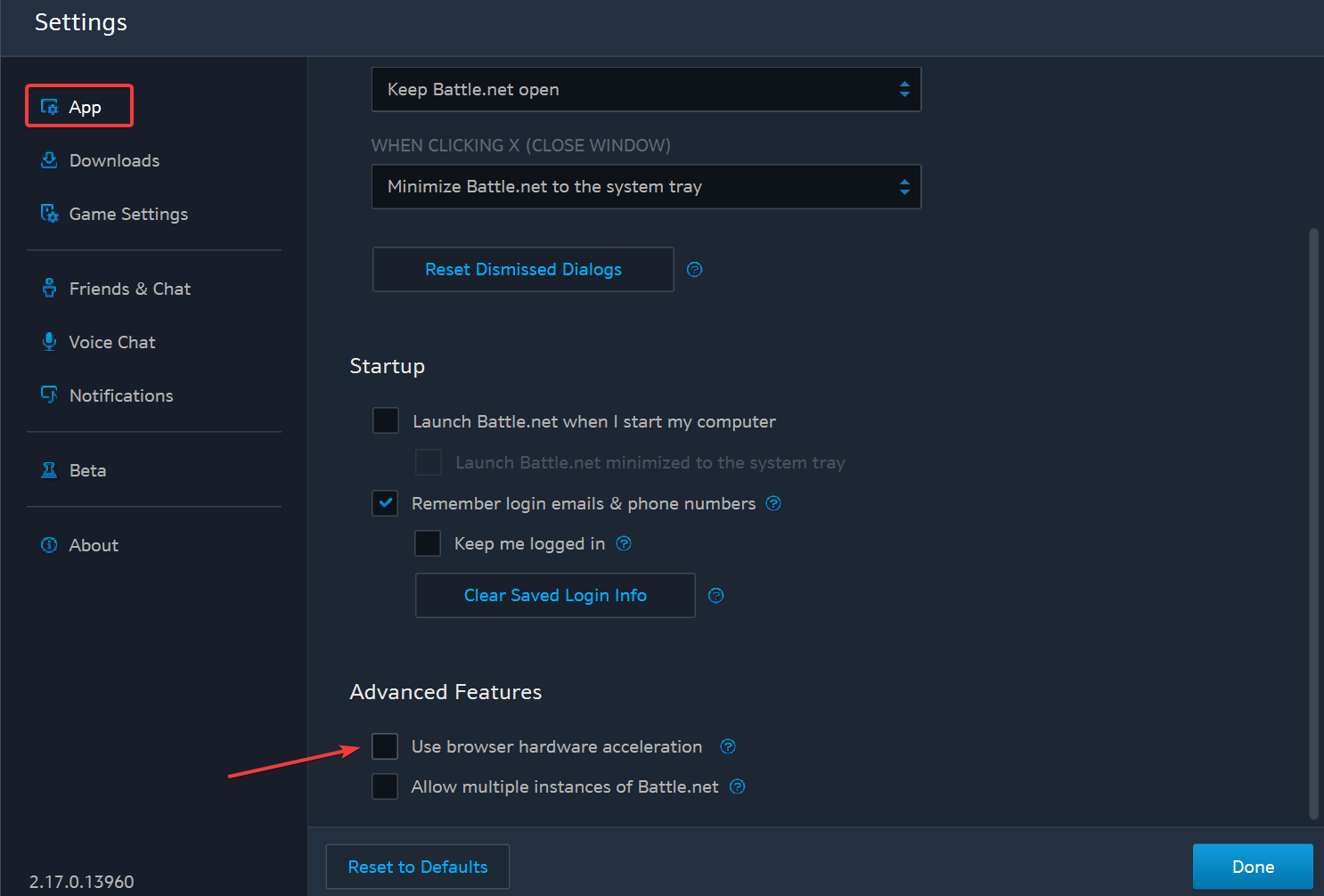
Task: Open the Minimize Battle.net to system tray dropdown
Action: coord(646,186)
